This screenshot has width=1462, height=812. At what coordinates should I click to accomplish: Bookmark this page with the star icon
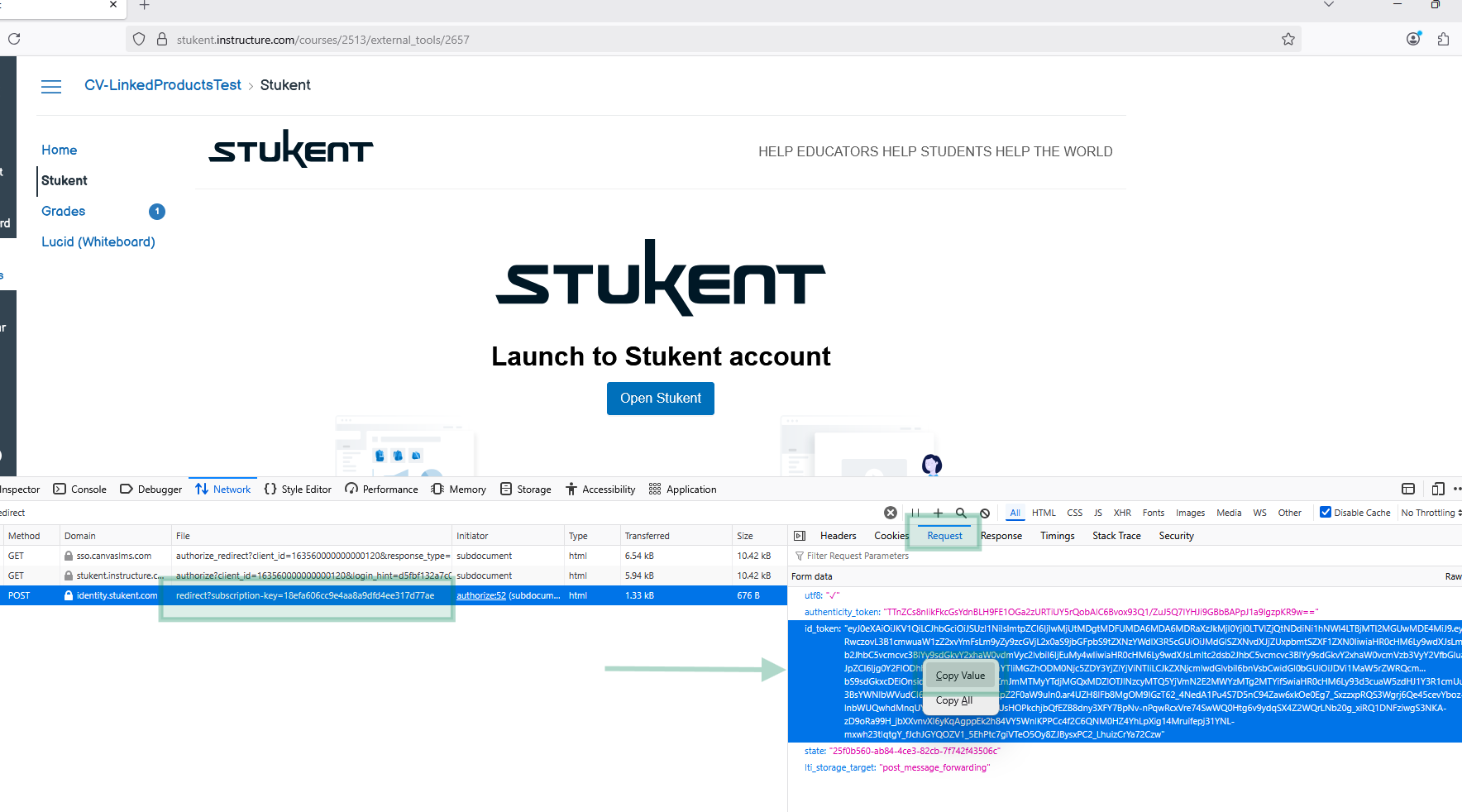(x=1288, y=39)
